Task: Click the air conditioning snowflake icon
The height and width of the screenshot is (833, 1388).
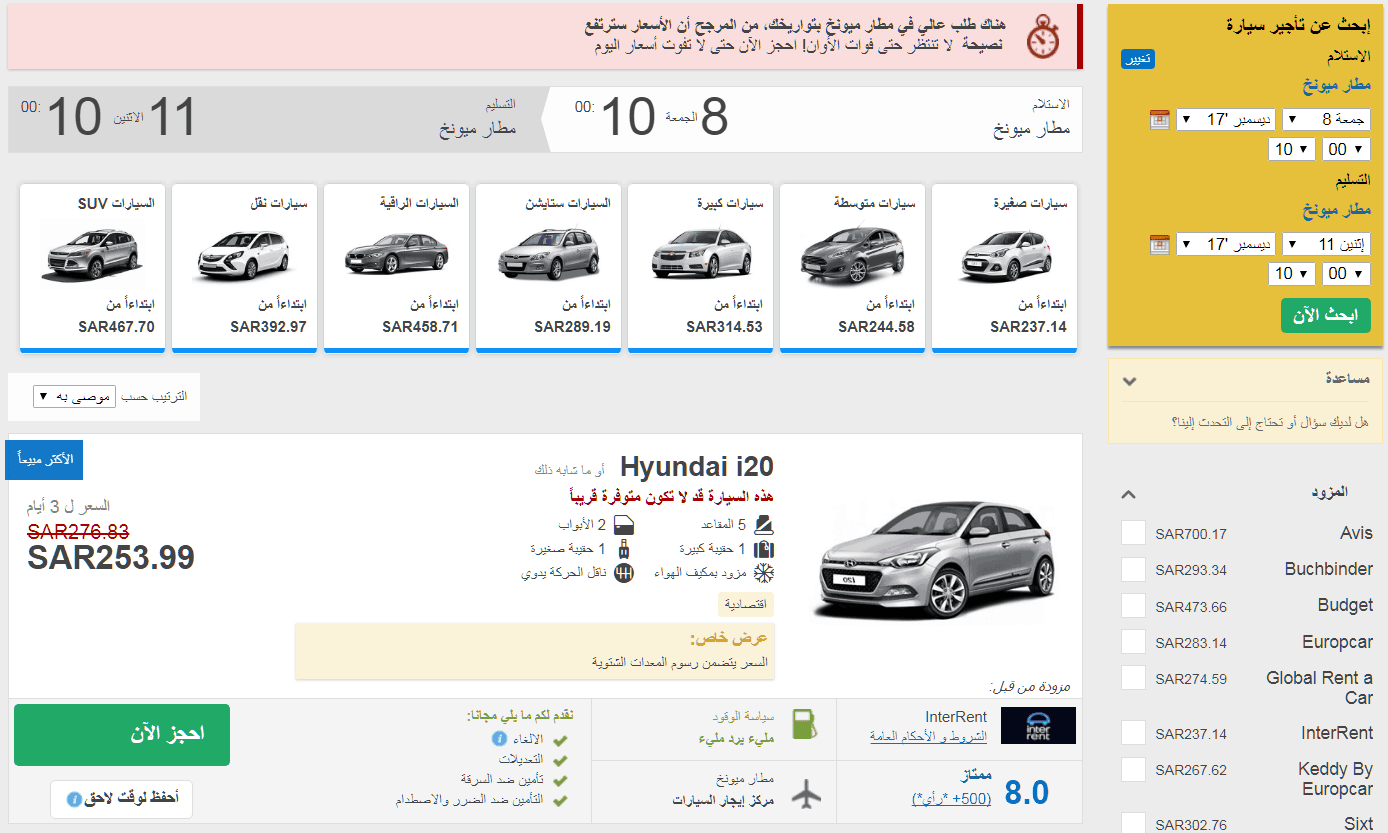Action: coord(764,573)
